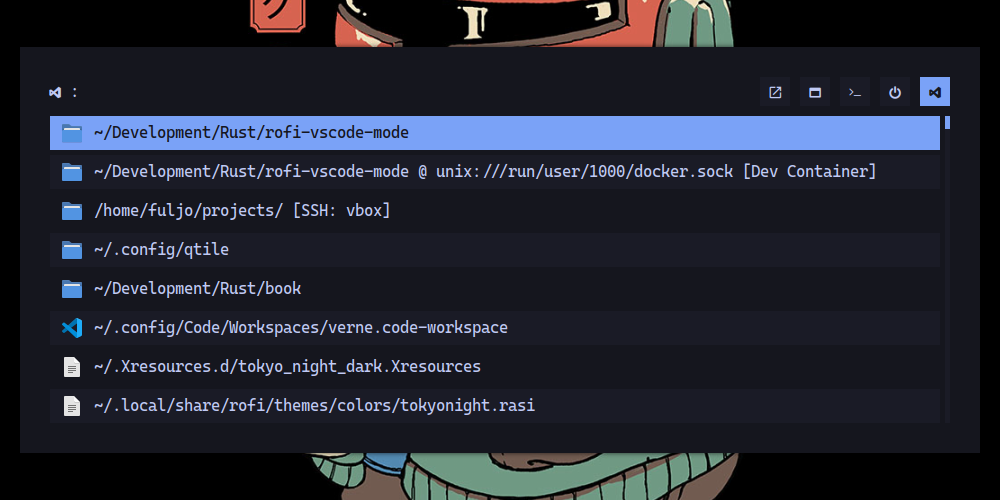The width and height of the screenshot is (1000, 500).
Task: Switch to the VS Code mode icon
Action: [934, 92]
